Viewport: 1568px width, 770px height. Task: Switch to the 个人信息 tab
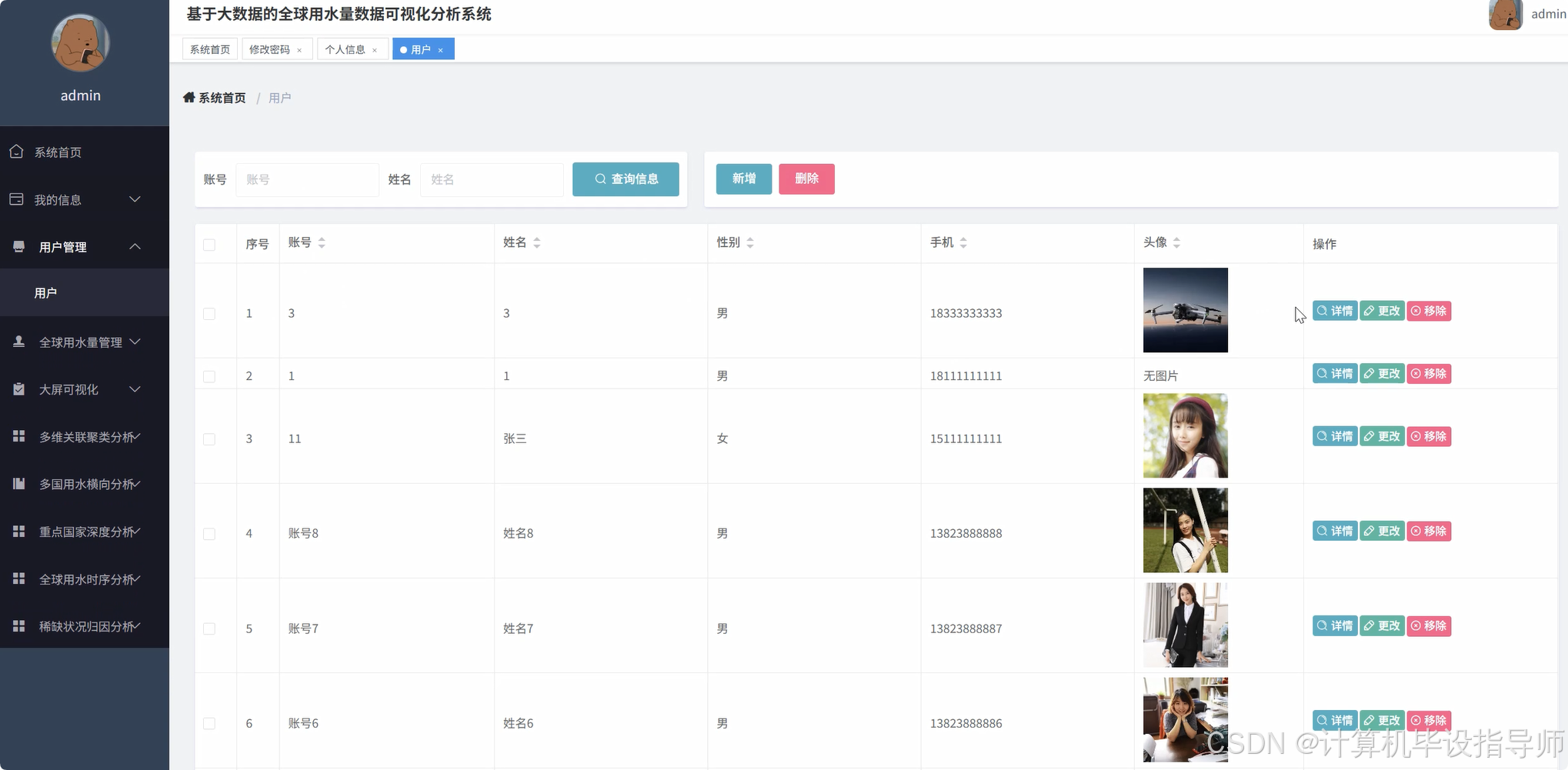352,49
